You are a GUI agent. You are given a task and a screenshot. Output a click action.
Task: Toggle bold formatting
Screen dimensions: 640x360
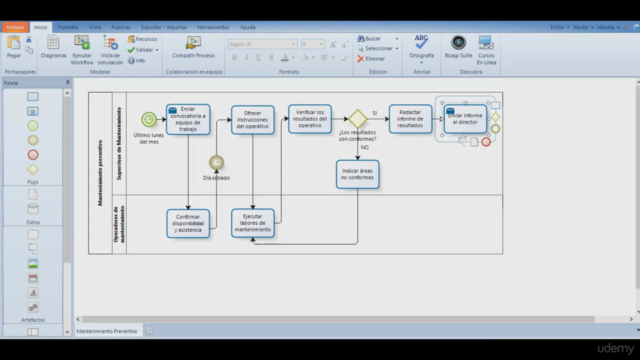[234, 58]
